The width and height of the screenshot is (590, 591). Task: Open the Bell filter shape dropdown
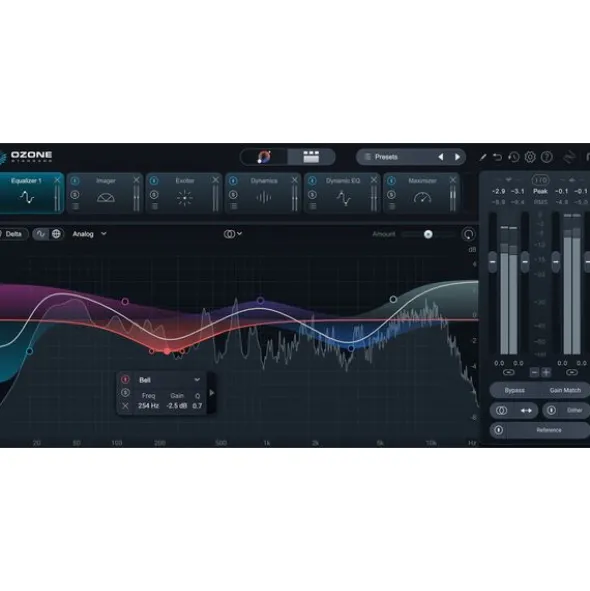coord(169,380)
